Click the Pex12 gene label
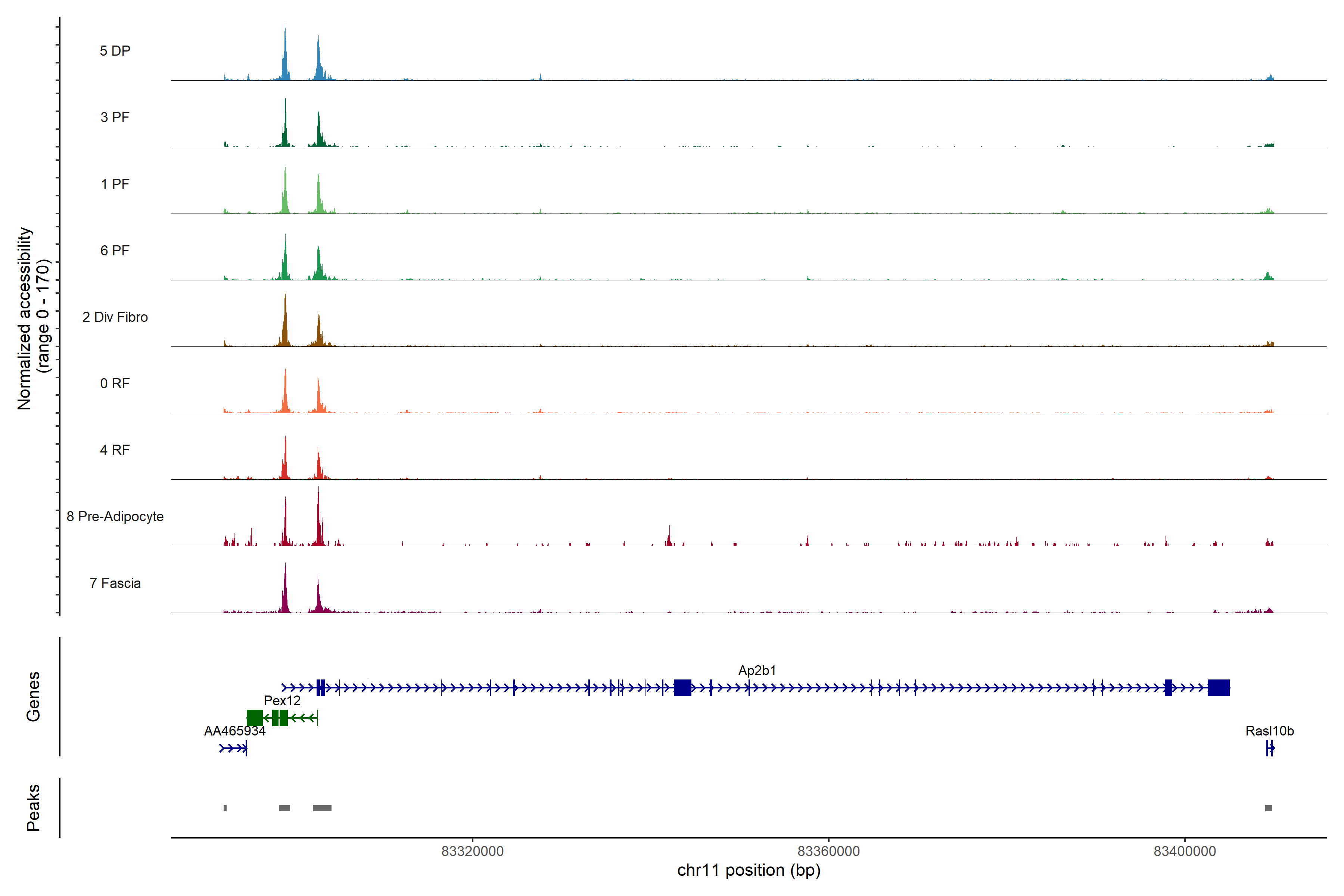This screenshot has height=896, width=1344. coord(282,701)
